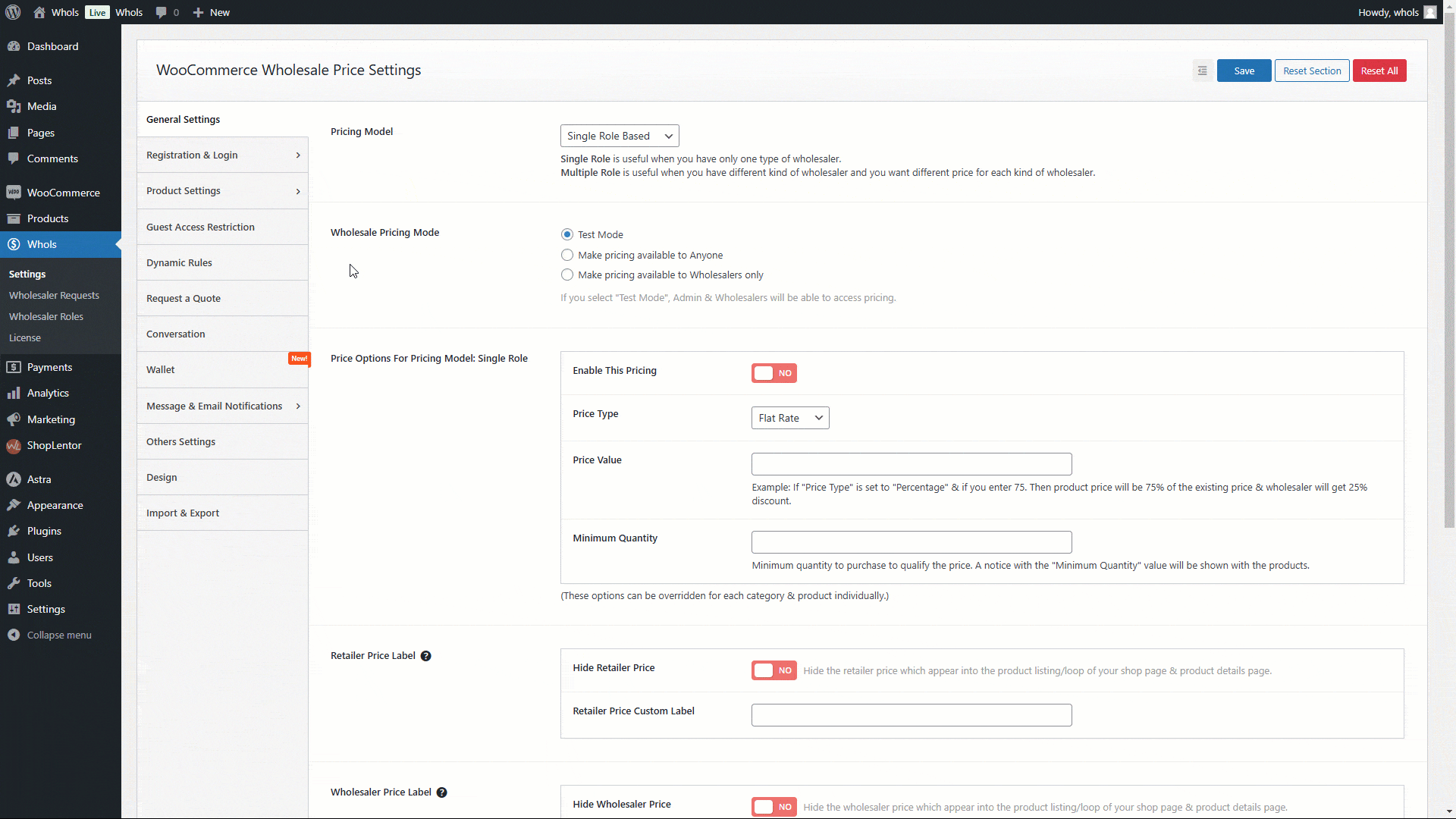Select Test Mode radio button
The height and width of the screenshot is (819, 1456).
[567, 234]
